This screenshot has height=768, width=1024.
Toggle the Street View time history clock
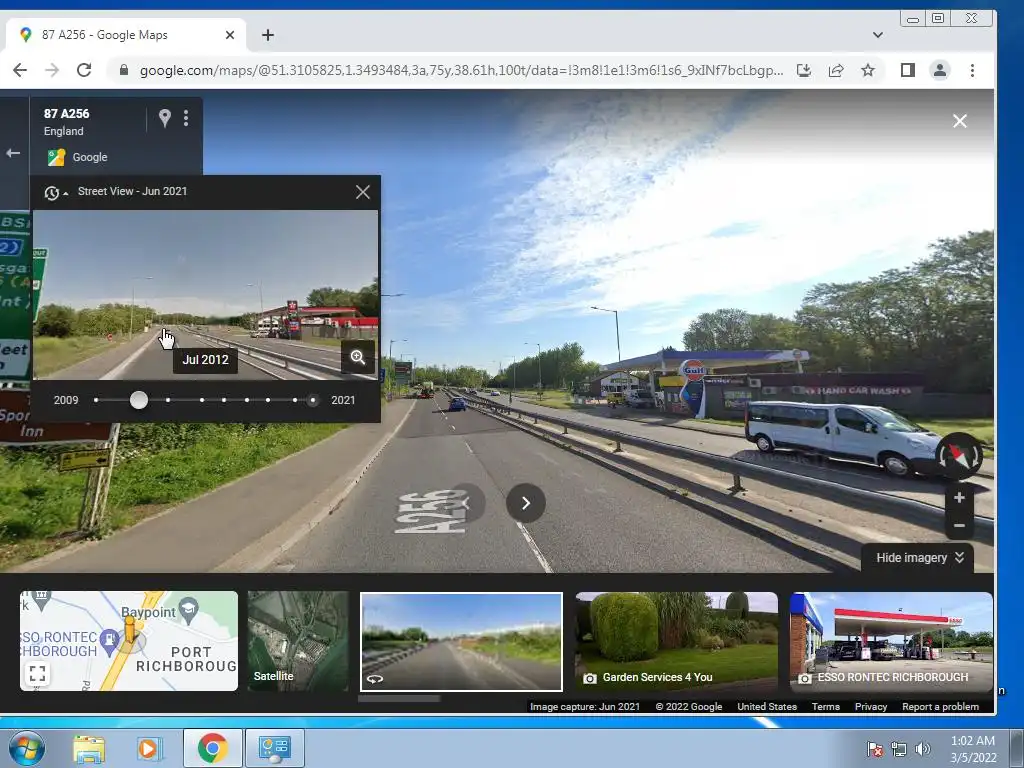pyautogui.click(x=56, y=193)
